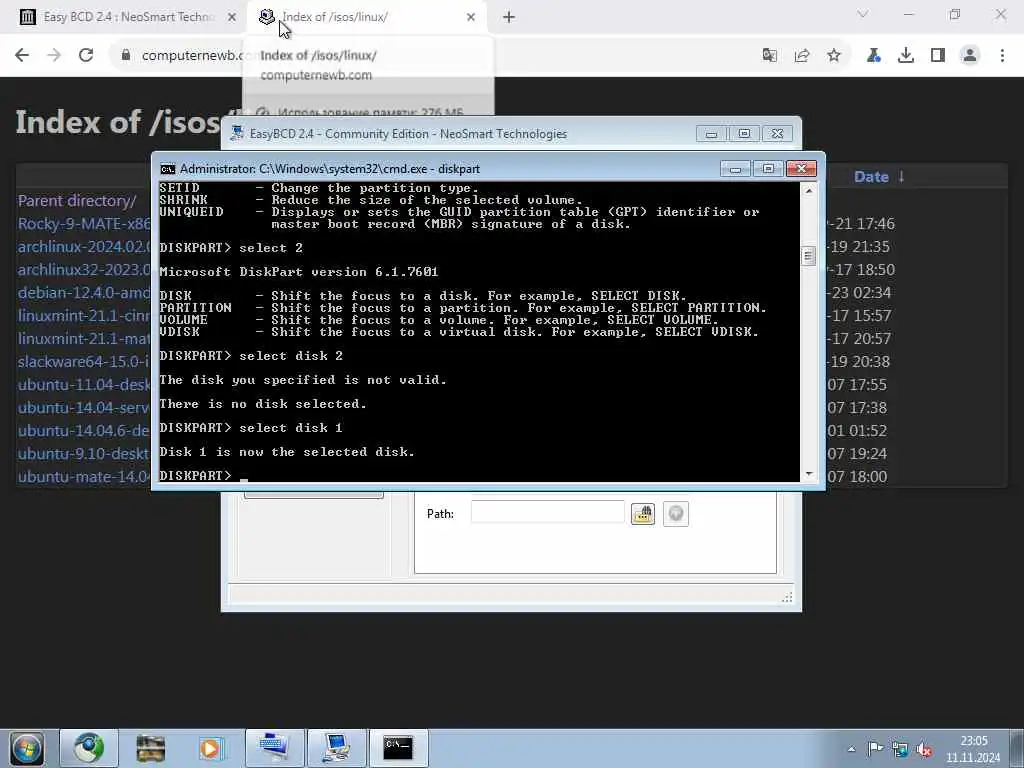Open the debian-12.4.0 ISO link
The width and height of the screenshot is (1024, 768).
pyautogui.click(x=84, y=292)
